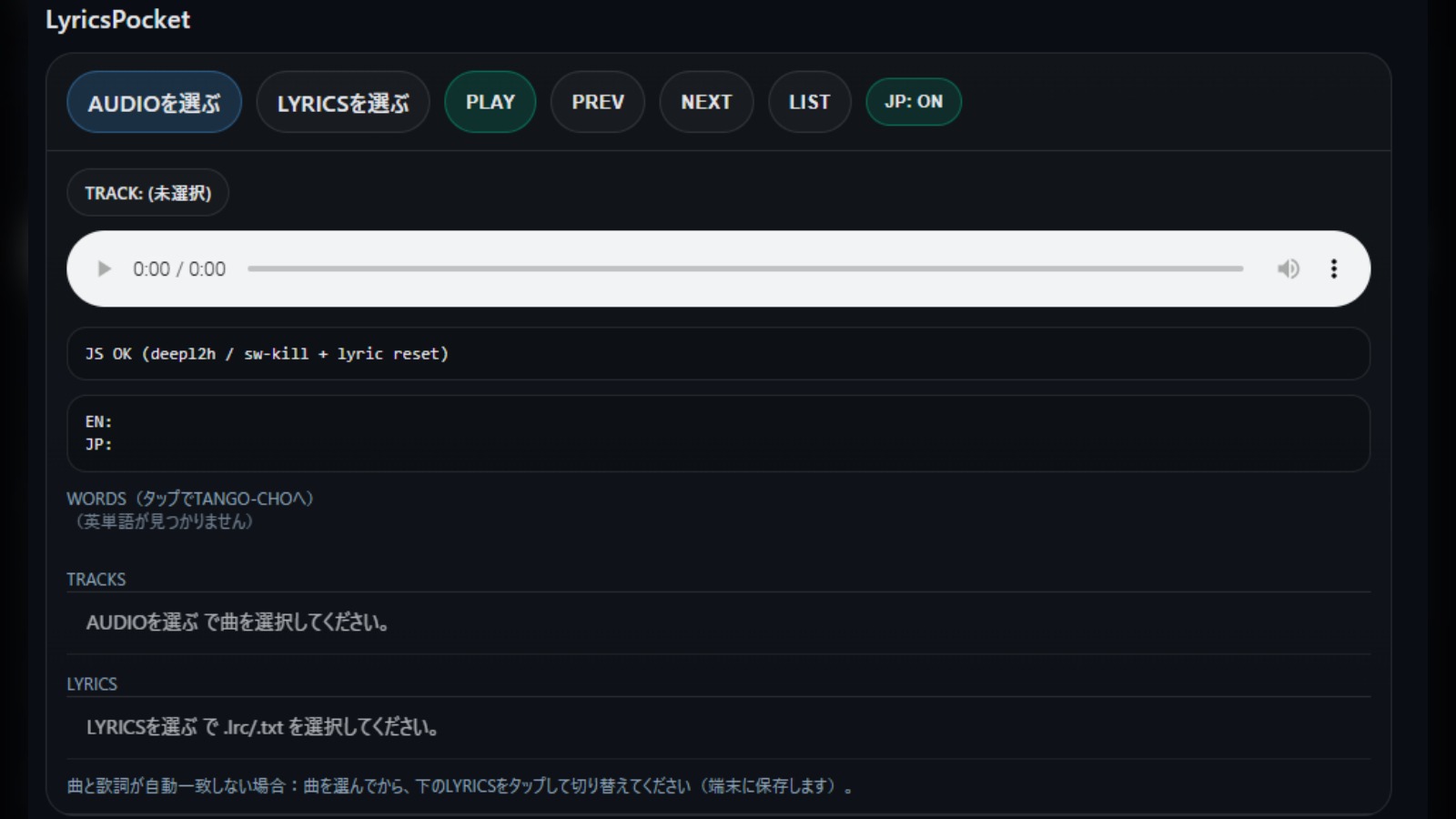Select the TRACK: (未選択) label chip
This screenshot has width=1456, height=819.
147,193
